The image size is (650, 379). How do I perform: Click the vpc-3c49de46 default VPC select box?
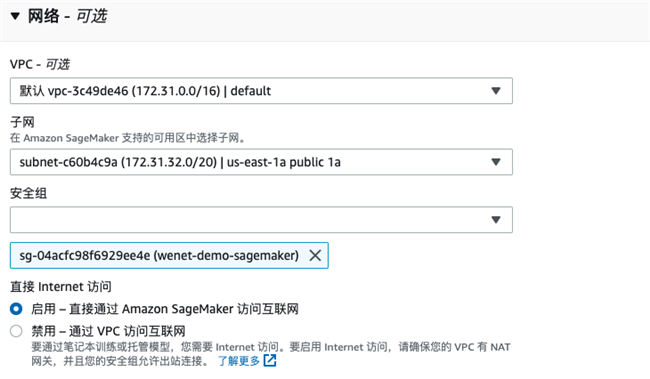pyautogui.click(x=261, y=91)
